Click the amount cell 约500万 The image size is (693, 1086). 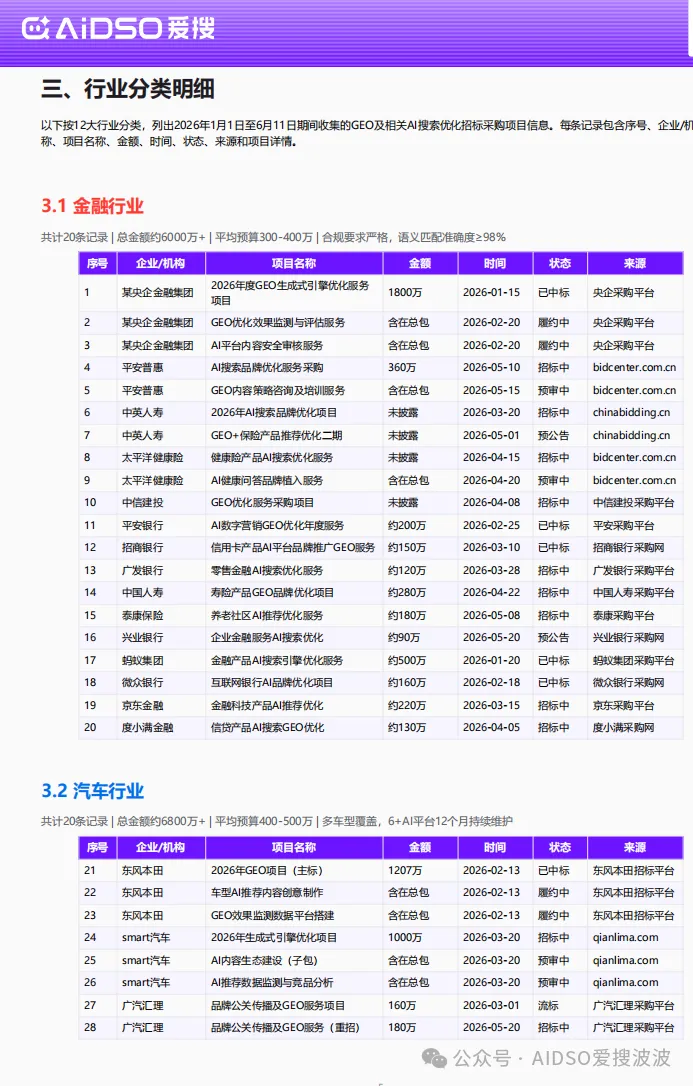(407, 660)
